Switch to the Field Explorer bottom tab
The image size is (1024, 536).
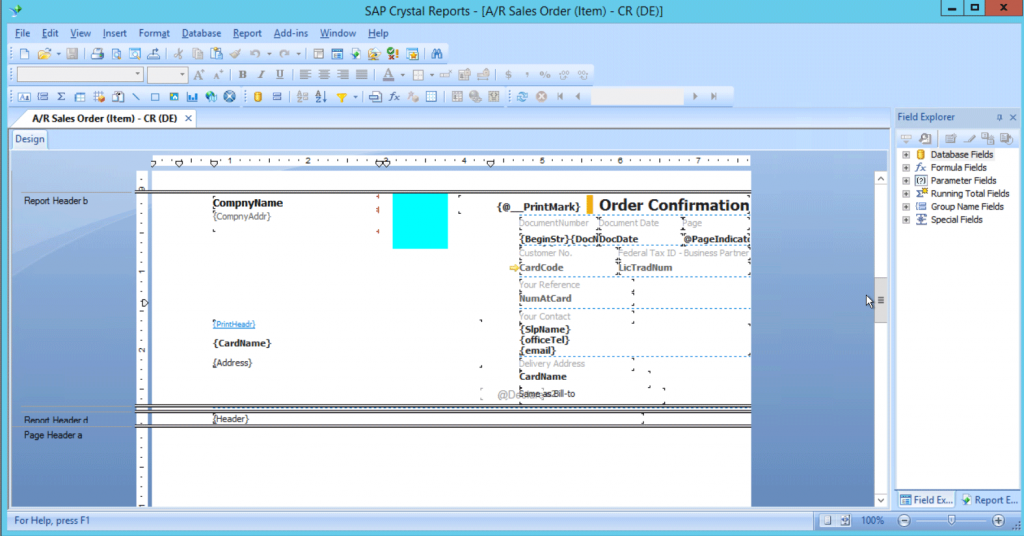[x=926, y=500]
